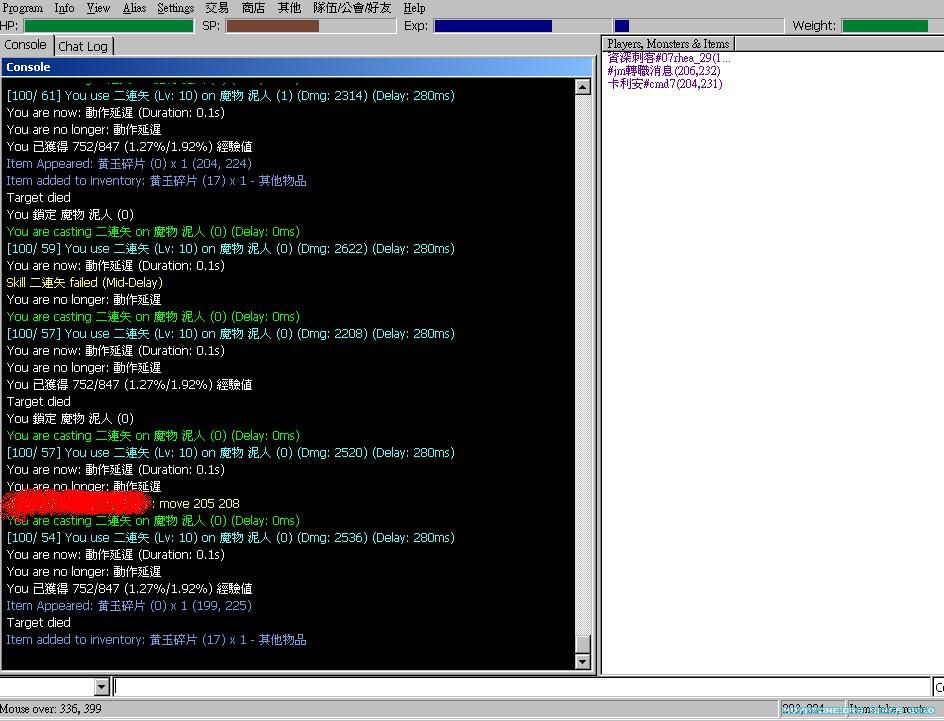This screenshot has width=944, height=721.
Task: Open the Alias menu
Action: pyautogui.click(x=134, y=8)
